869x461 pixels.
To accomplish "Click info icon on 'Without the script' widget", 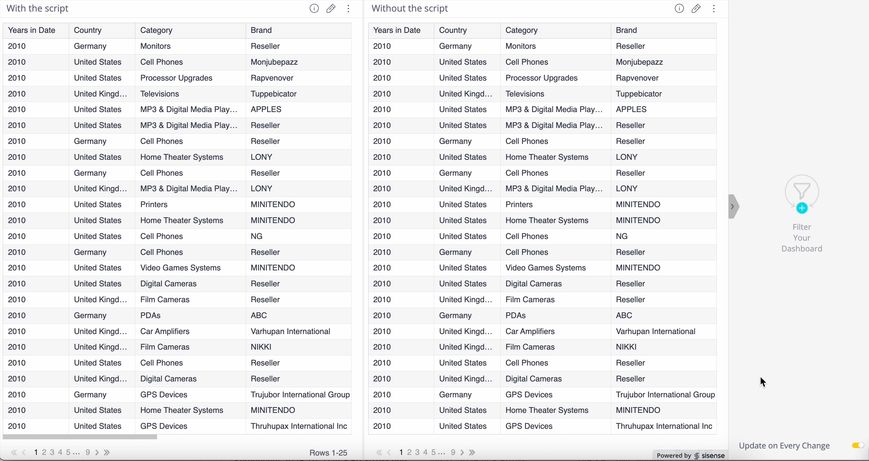I will [x=679, y=8].
